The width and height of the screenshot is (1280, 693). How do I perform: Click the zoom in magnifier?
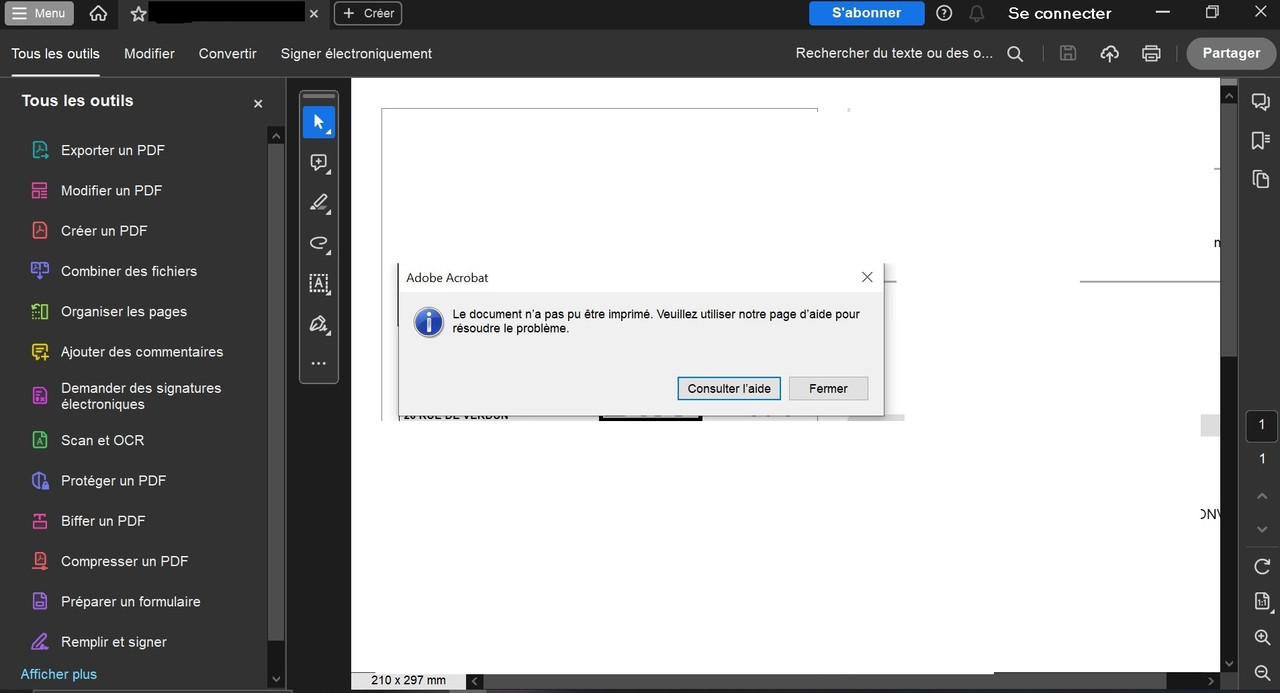tap(1261, 638)
